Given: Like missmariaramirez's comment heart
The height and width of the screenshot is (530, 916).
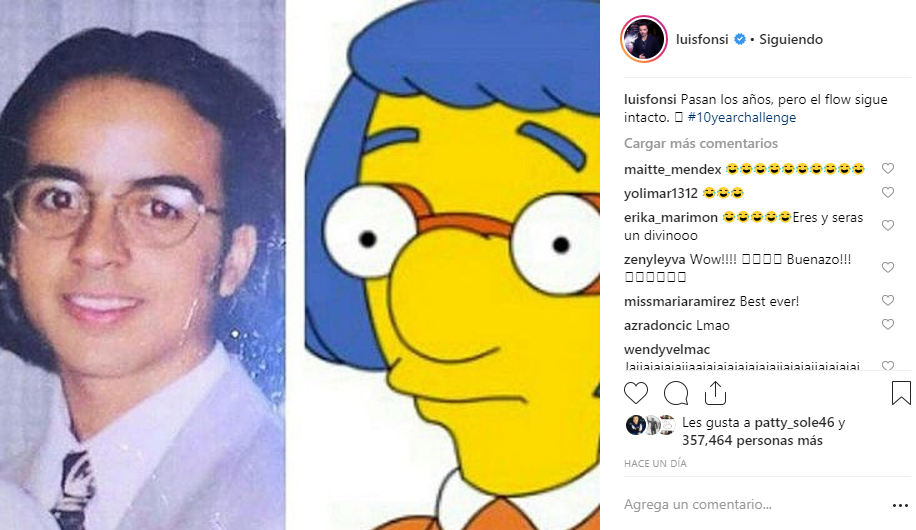Looking at the screenshot, I should coord(887,300).
